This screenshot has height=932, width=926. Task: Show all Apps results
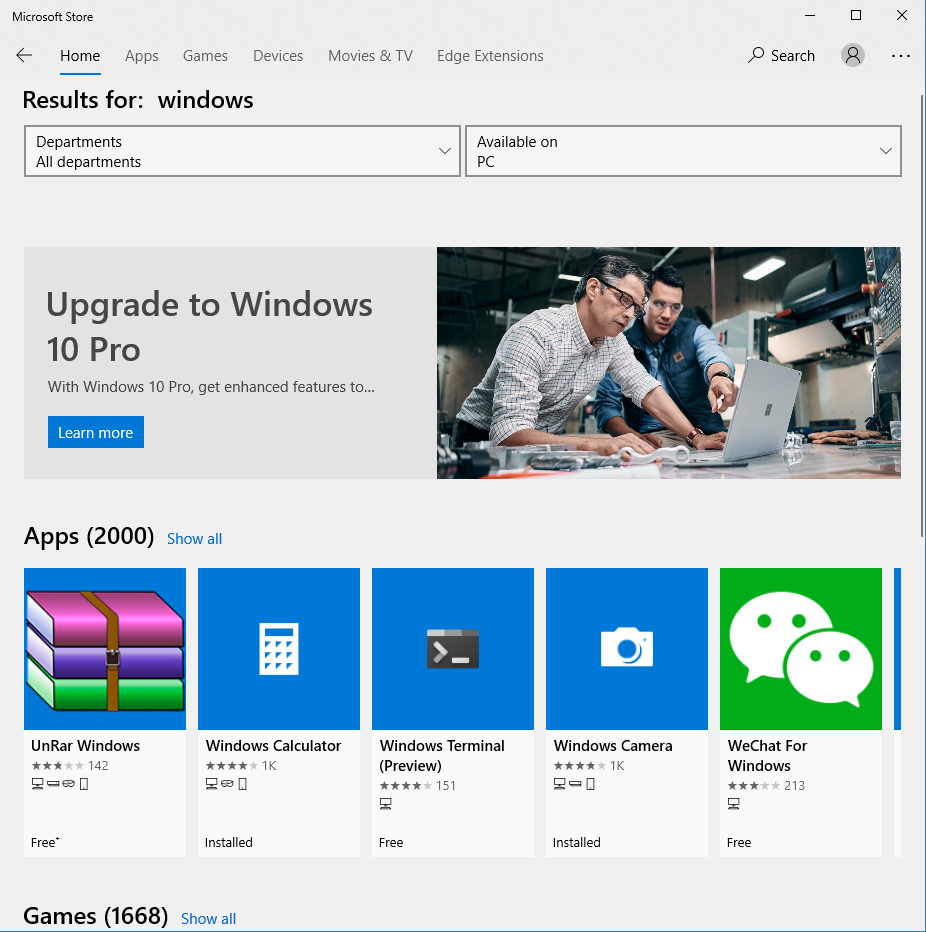tap(194, 539)
